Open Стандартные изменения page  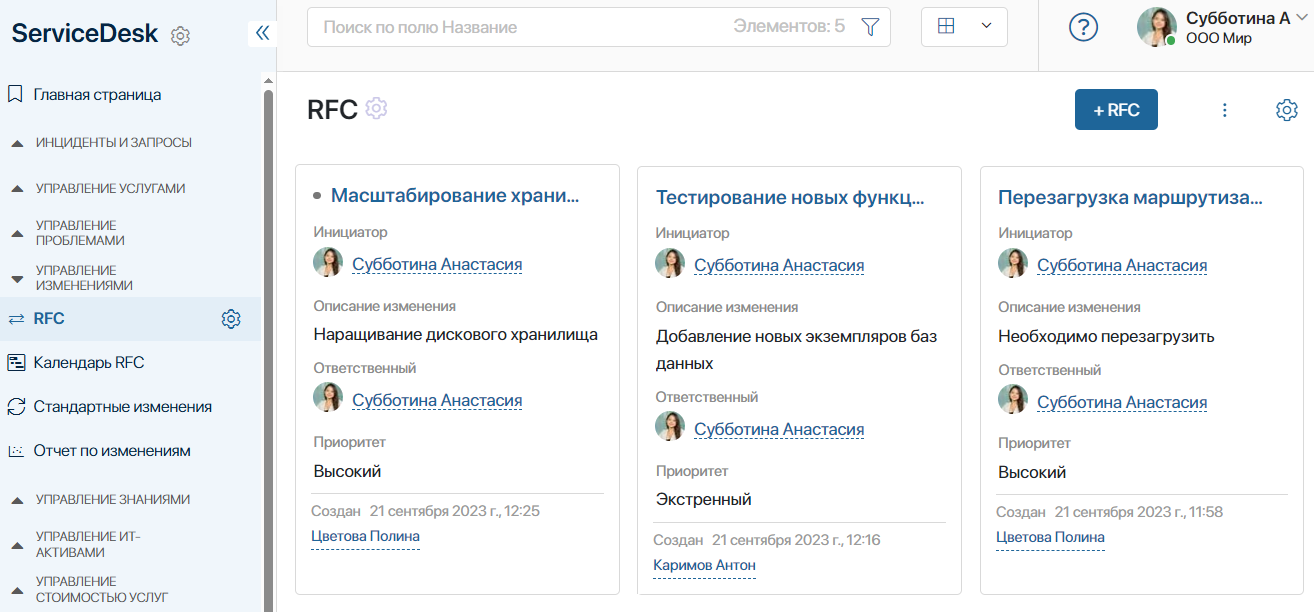[122, 407]
